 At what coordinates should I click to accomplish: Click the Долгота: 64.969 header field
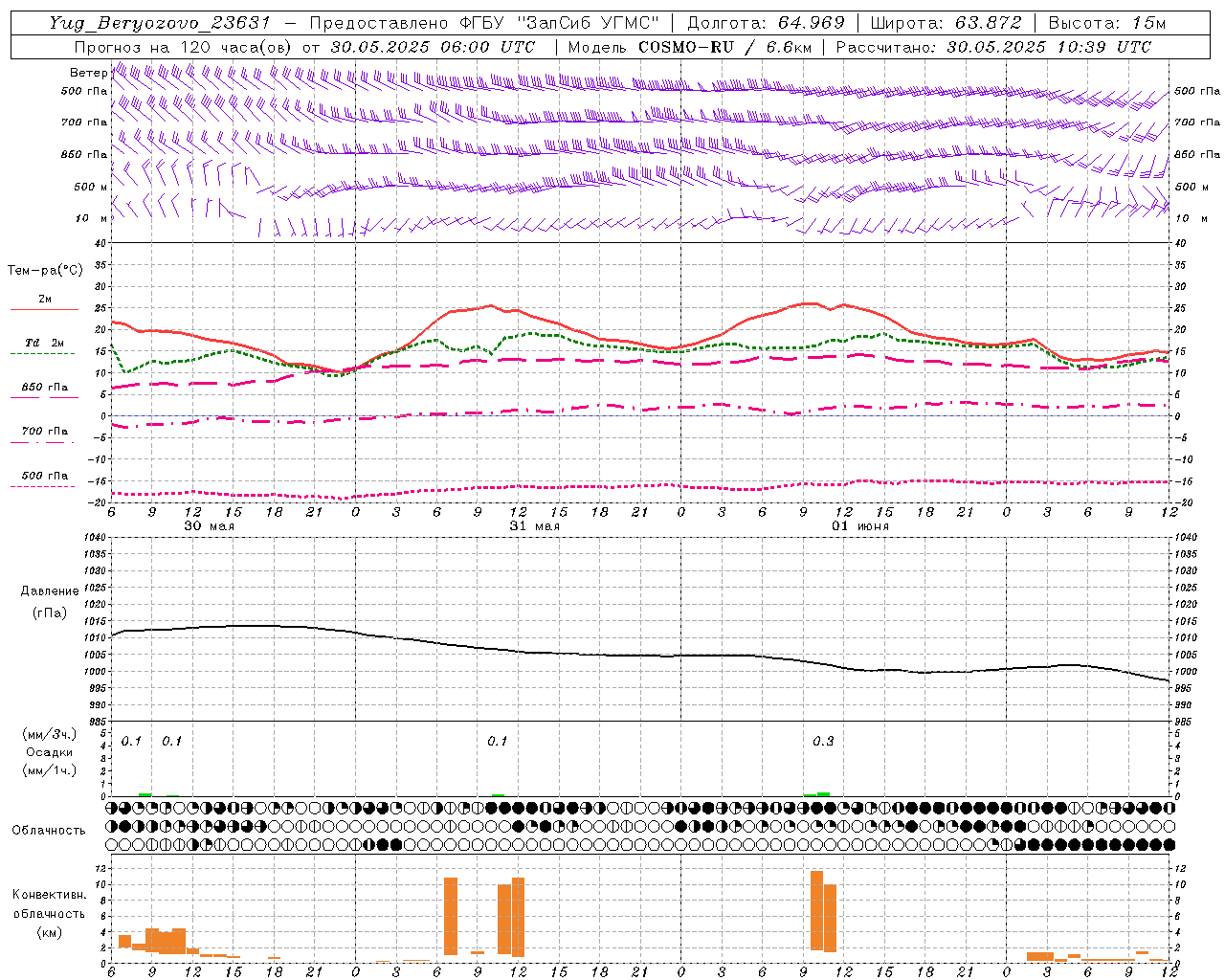pos(766,23)
